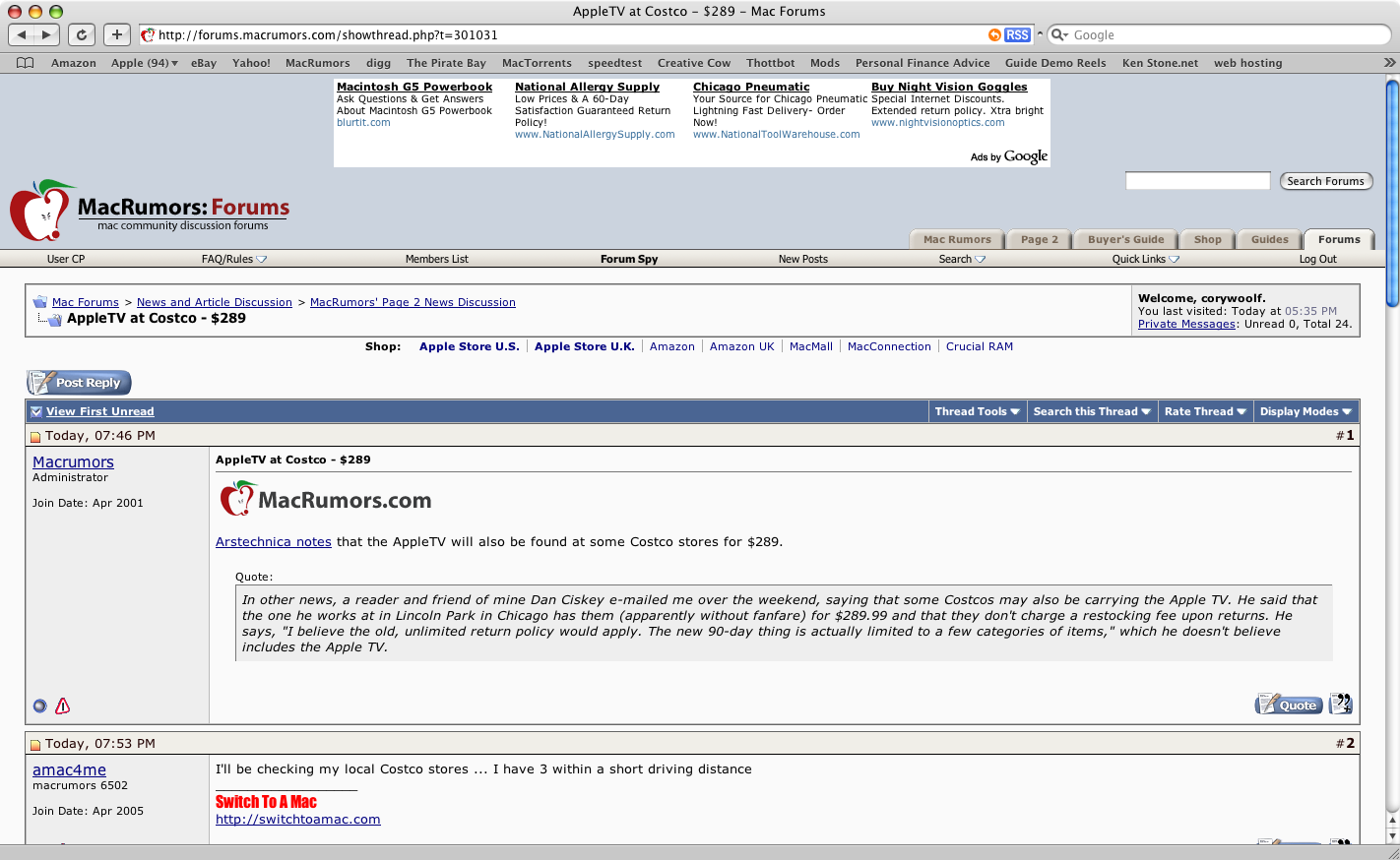Viewport: 1400px width, 860px height.
Task: Go forward with the Safari forward arrow
Action: pyautogui.click(x=46, y=34)
